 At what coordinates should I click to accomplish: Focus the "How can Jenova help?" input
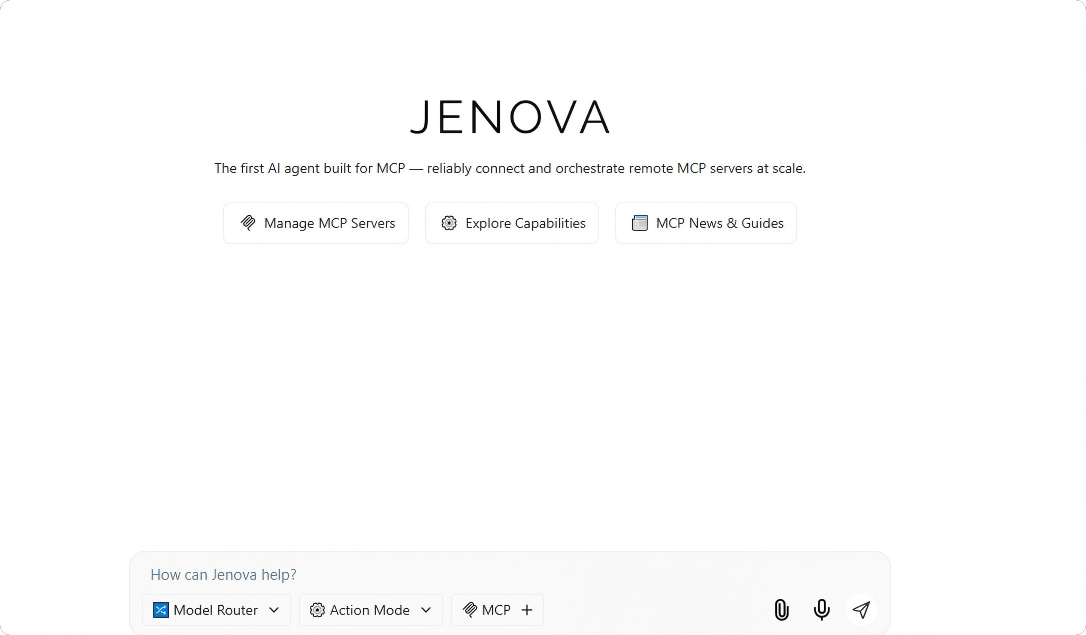coord(450,575)
